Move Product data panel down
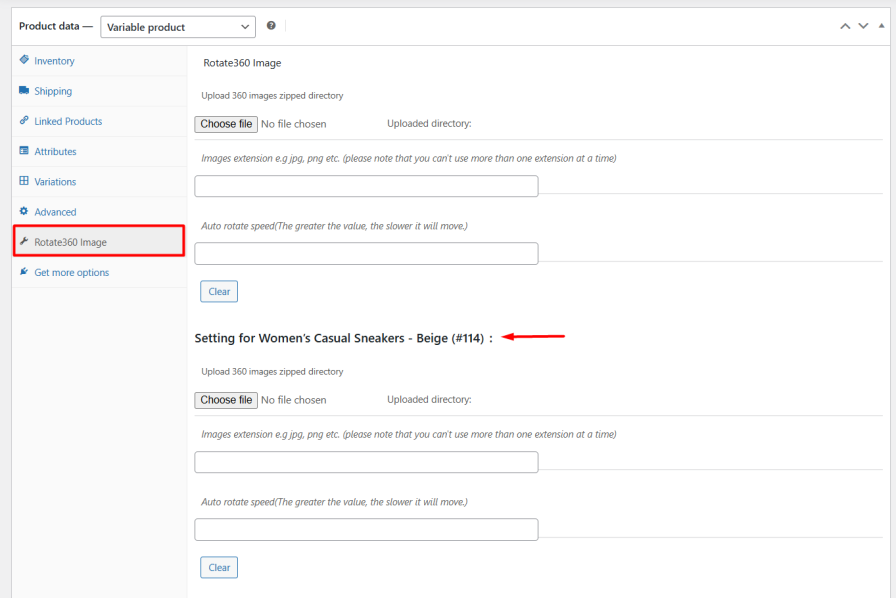The image size is (896, 598). [863, 26]
